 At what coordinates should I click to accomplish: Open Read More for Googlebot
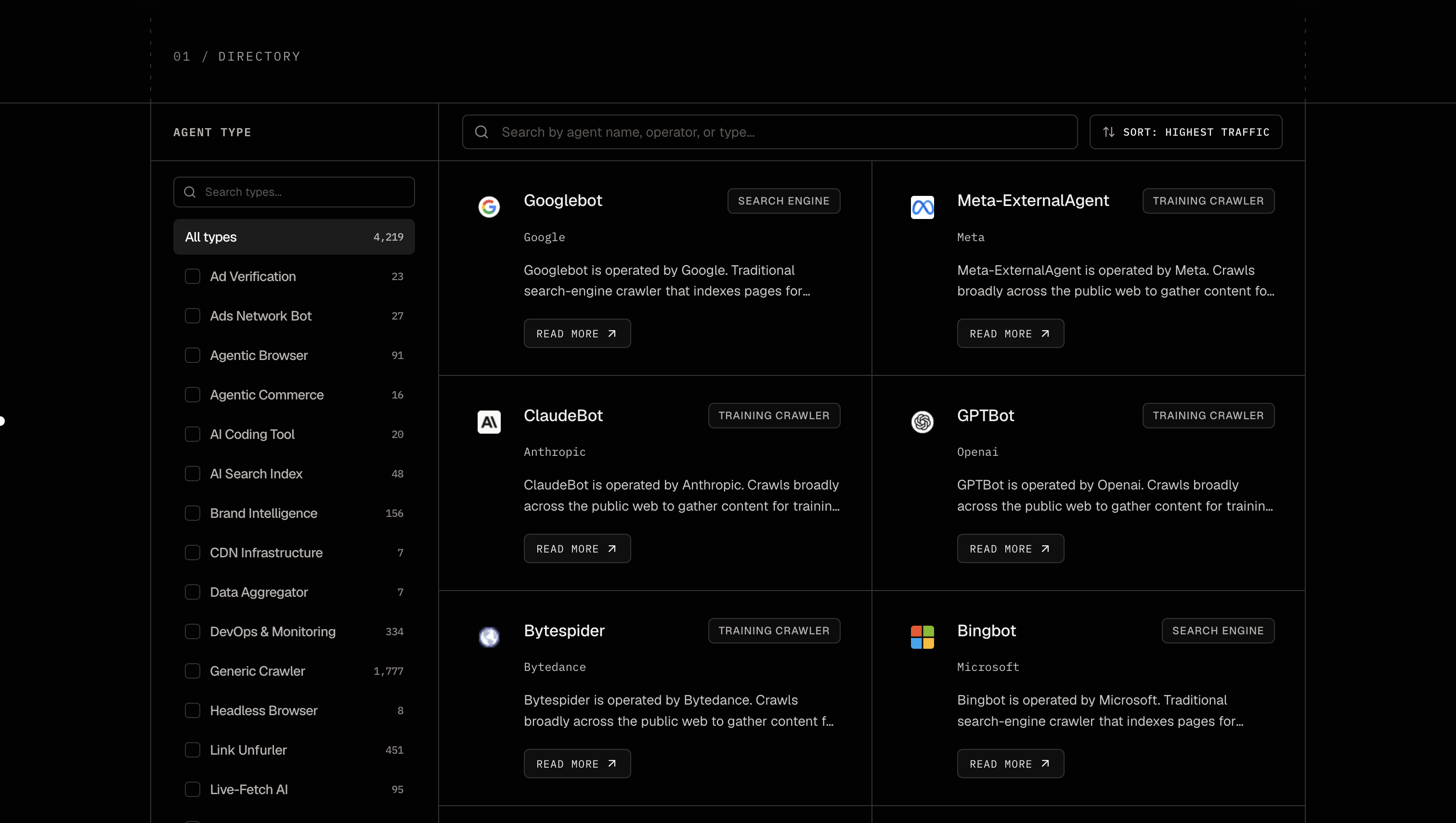[x=577, y=334]
